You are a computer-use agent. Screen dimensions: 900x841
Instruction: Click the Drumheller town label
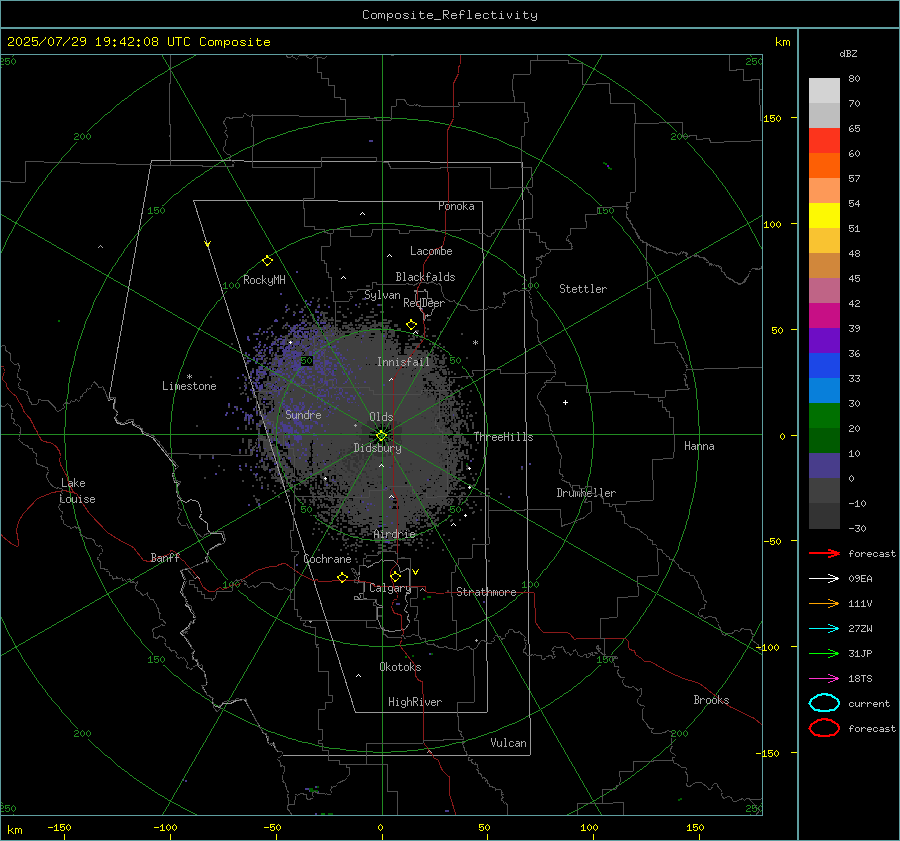[586, 493]
